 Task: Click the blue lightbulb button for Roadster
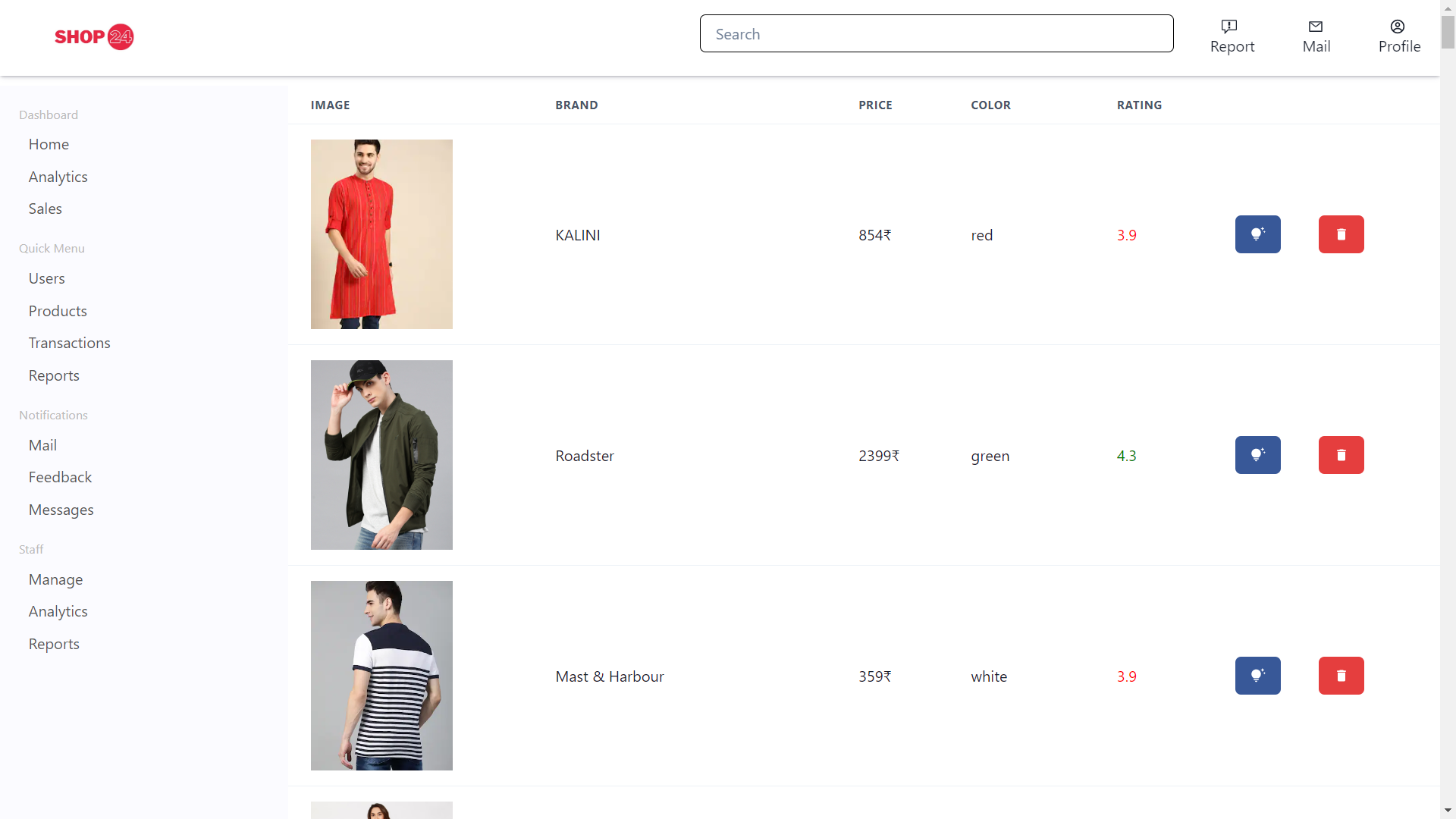pos(1257,455)
